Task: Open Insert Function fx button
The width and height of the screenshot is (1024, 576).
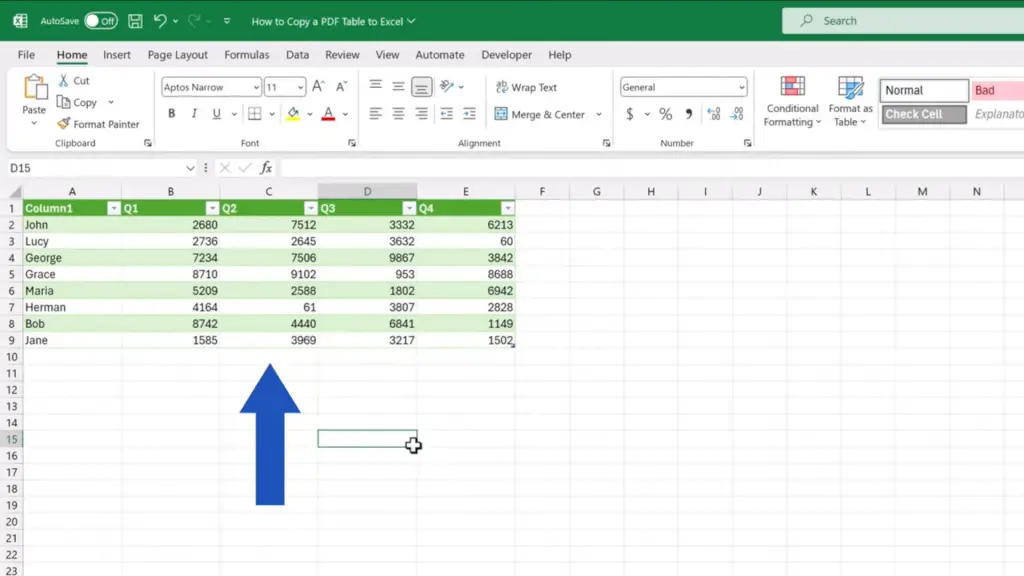Action: [266, 168]
